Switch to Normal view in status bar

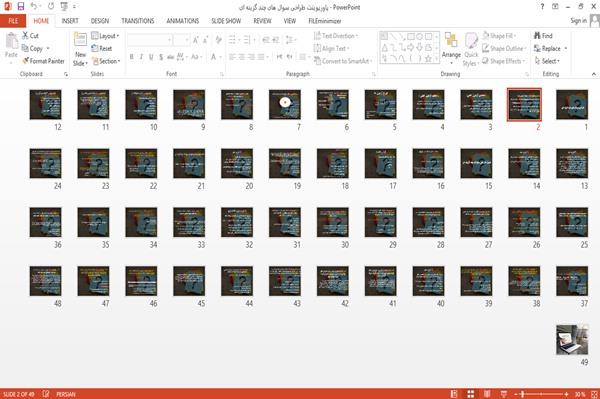coord(454,394)
